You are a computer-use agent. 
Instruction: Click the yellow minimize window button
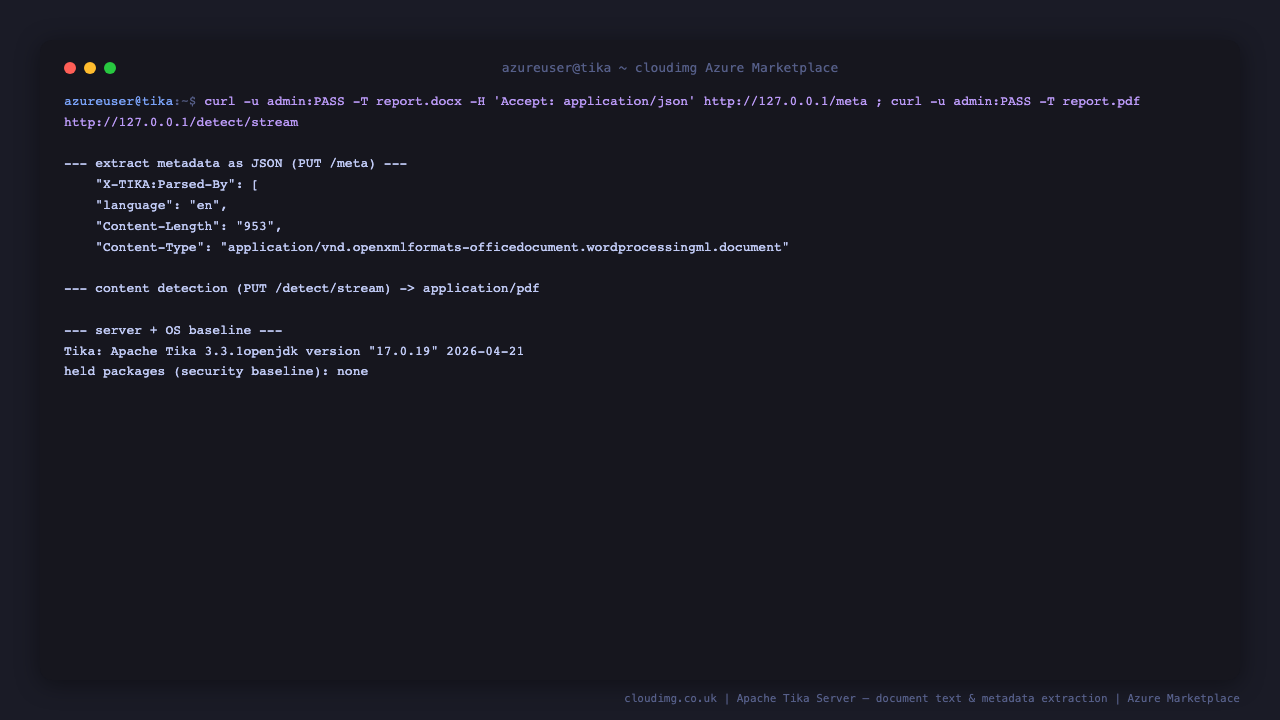[90, 68]
